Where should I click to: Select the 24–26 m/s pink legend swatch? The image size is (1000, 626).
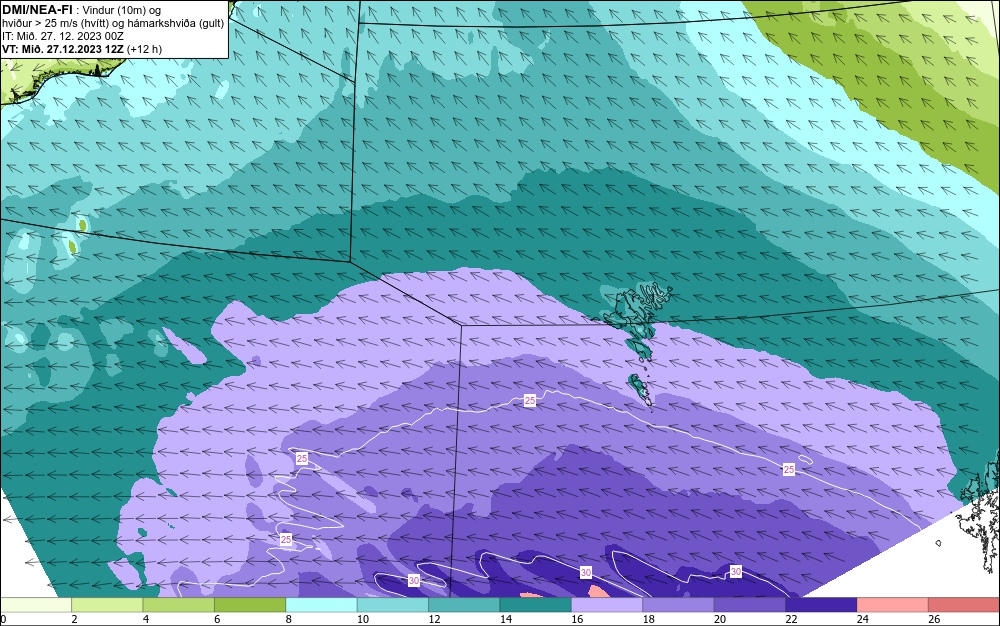[893, 605]
